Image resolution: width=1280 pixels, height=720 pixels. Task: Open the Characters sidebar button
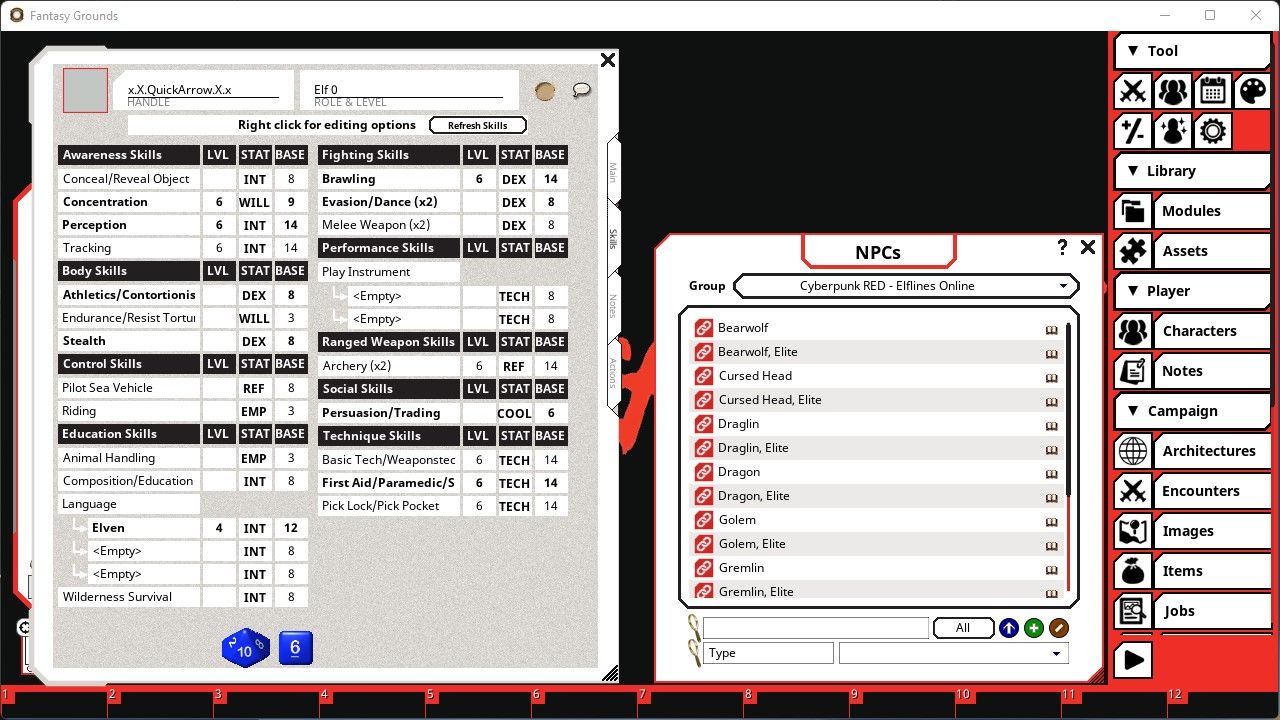[1212, 331]
